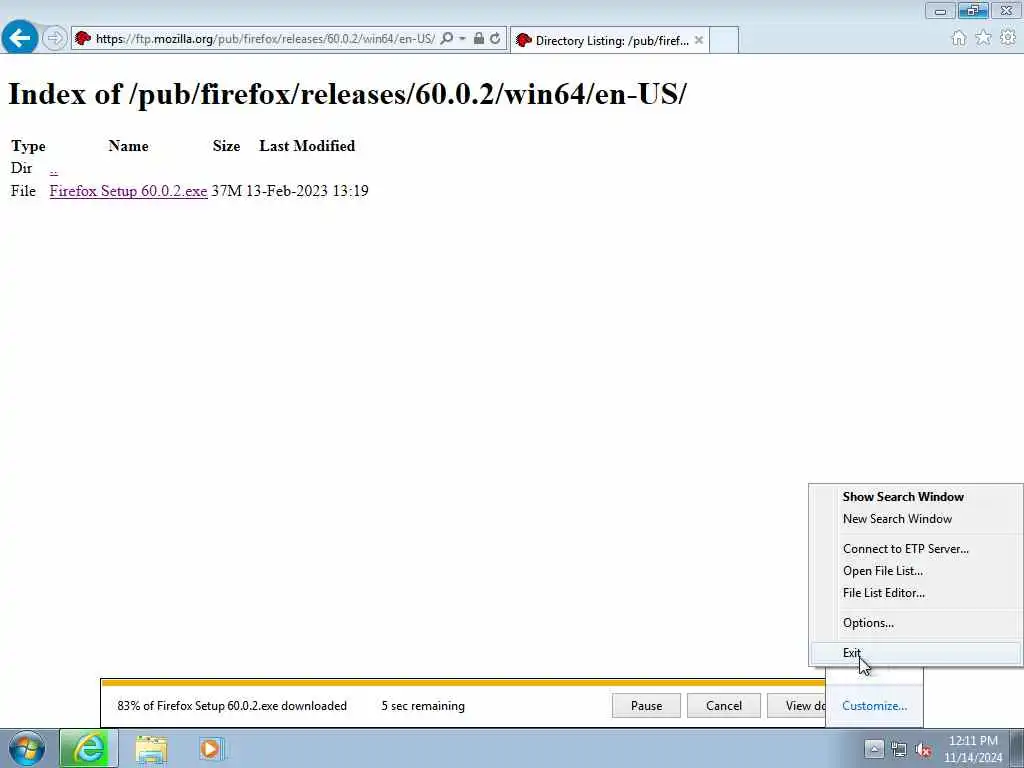
Task: Restore down the browser window
Action: point(973,10)
